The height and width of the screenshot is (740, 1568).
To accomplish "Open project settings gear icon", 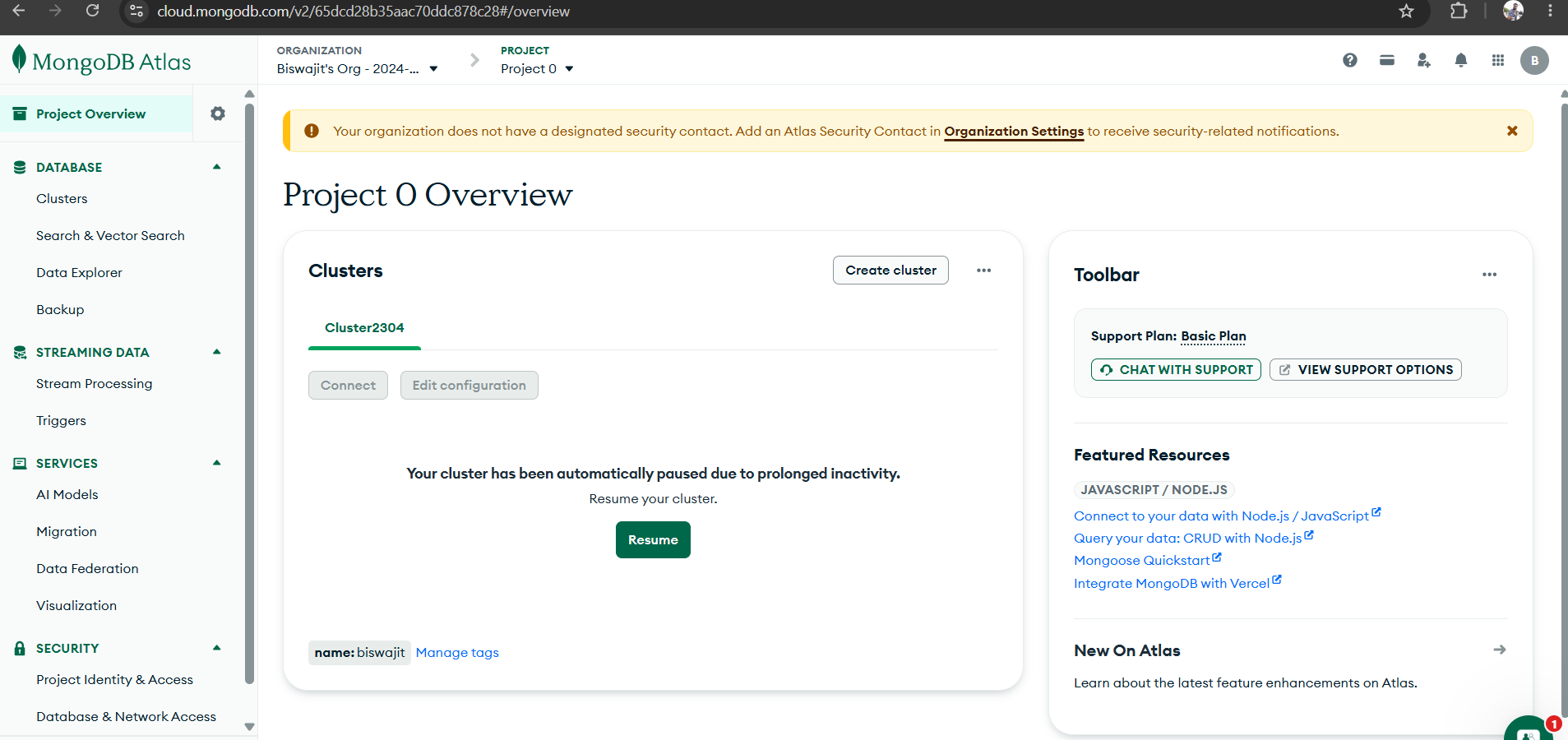I will click(218, 113).
